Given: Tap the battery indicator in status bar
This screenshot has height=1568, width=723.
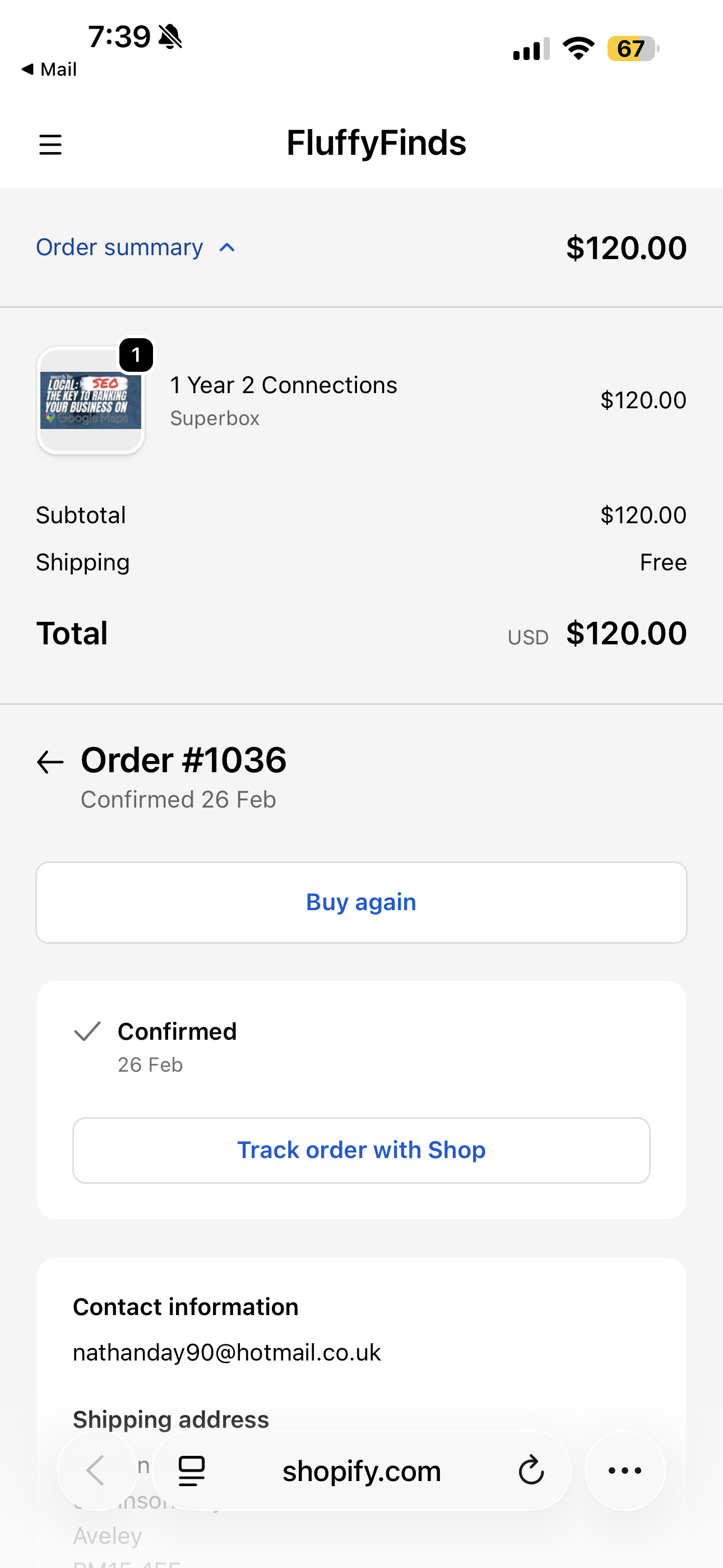Looking at the screenshot, I should click(x=632, y=49).
